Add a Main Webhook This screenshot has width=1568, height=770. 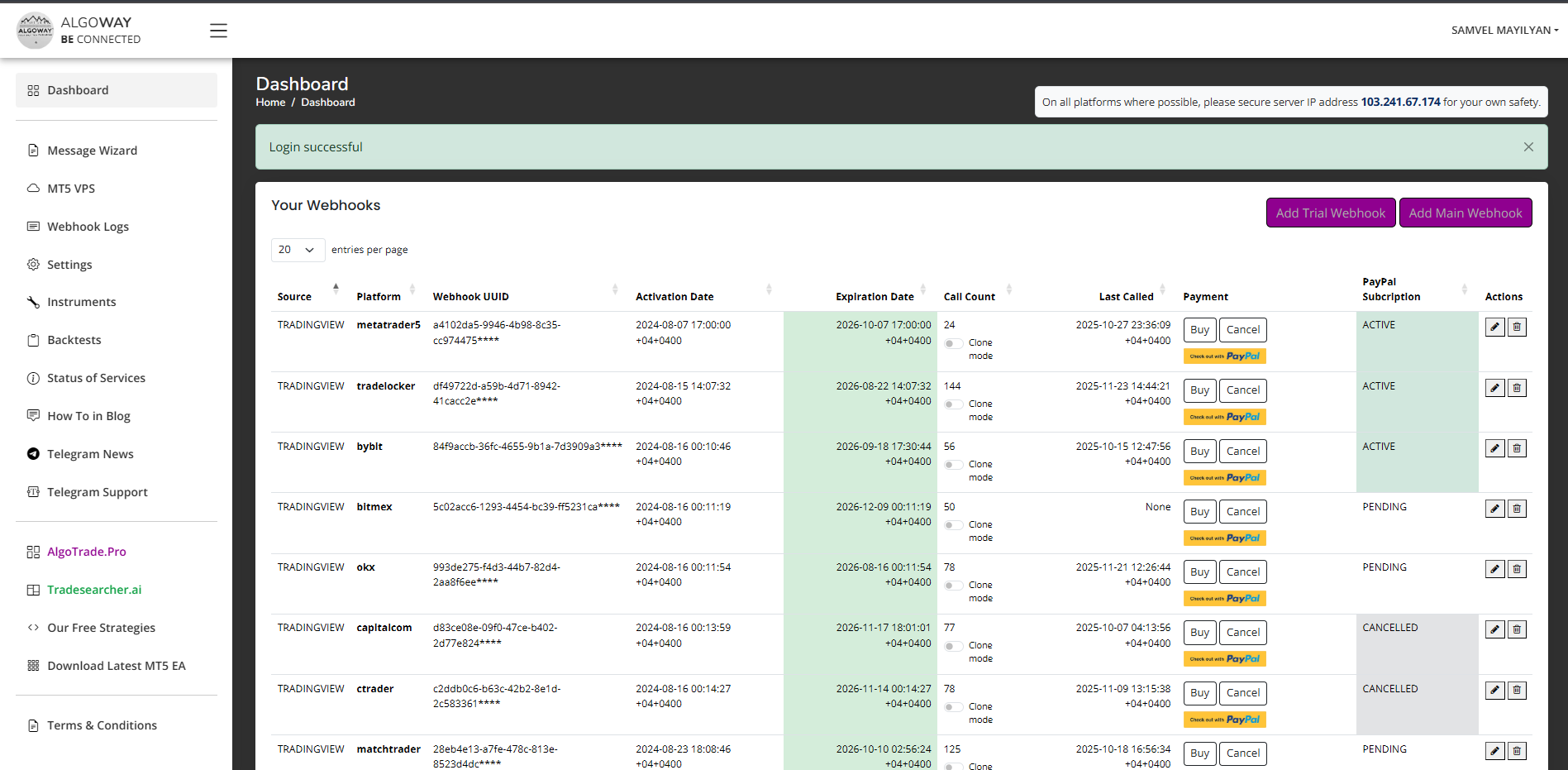pos(1466,213)
